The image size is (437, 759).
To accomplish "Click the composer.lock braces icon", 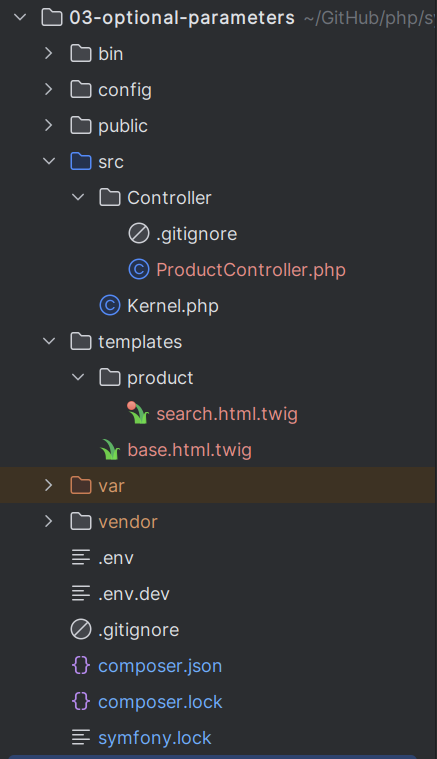I will (x=81, y=701).
